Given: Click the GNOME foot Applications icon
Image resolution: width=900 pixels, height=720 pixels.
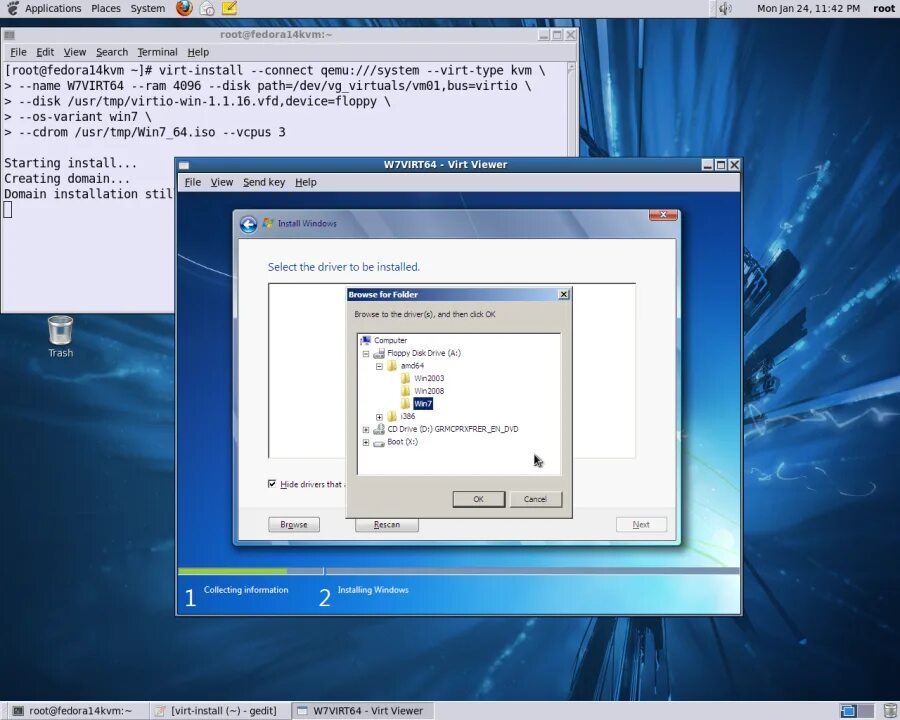Looking at the screenshot, I should point(12,8).
